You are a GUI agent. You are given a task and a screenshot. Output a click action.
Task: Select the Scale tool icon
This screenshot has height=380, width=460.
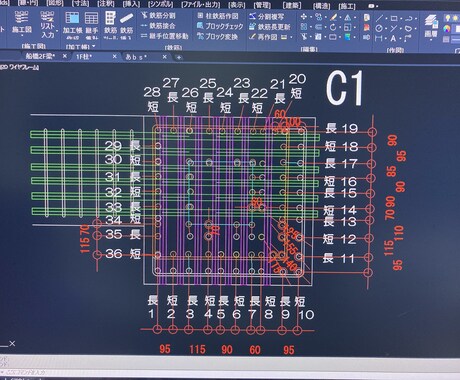click(x=347, y=27)
